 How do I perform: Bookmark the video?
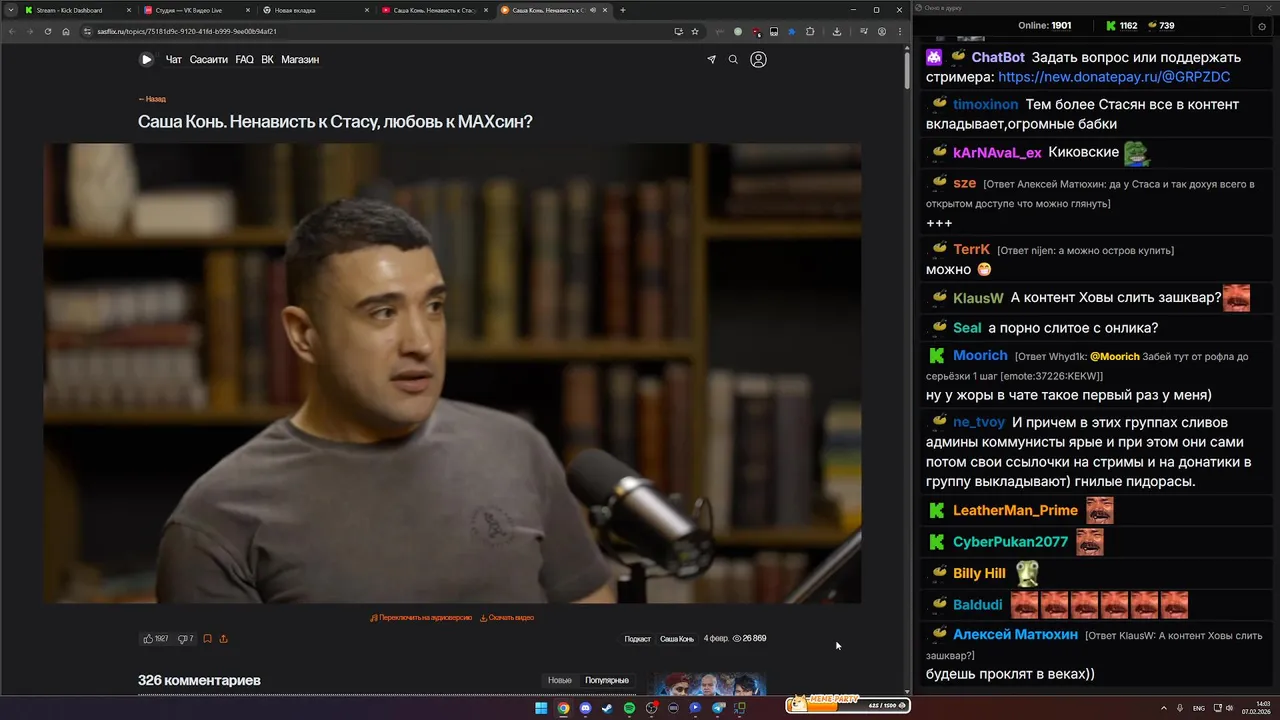[x=207, y=639]
